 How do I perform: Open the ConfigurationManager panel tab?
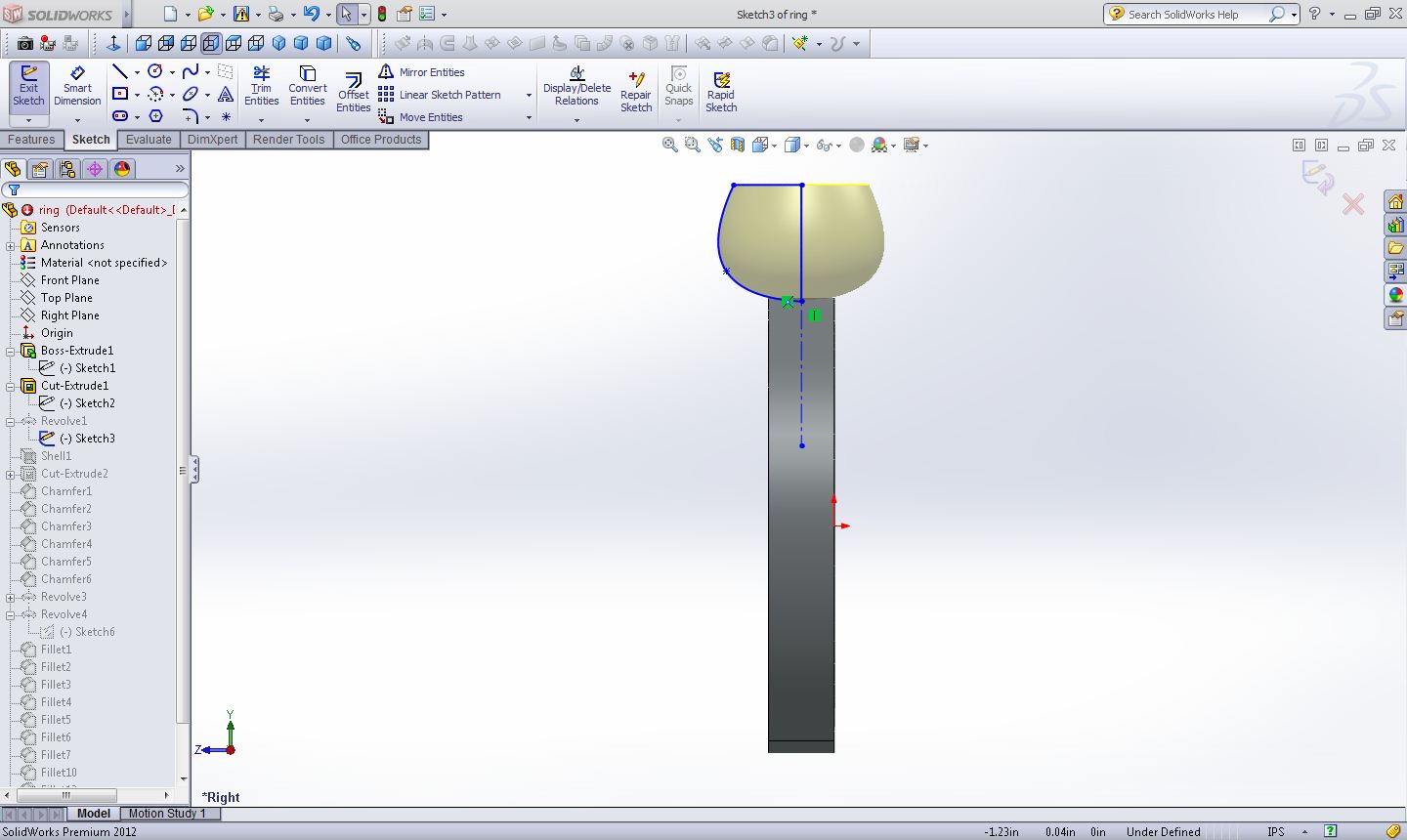[x=67, y=169]
